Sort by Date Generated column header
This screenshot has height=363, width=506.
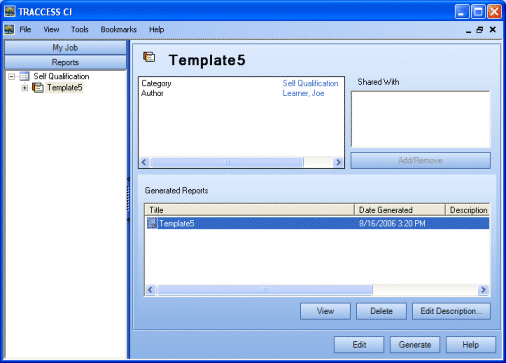point(399,210)
